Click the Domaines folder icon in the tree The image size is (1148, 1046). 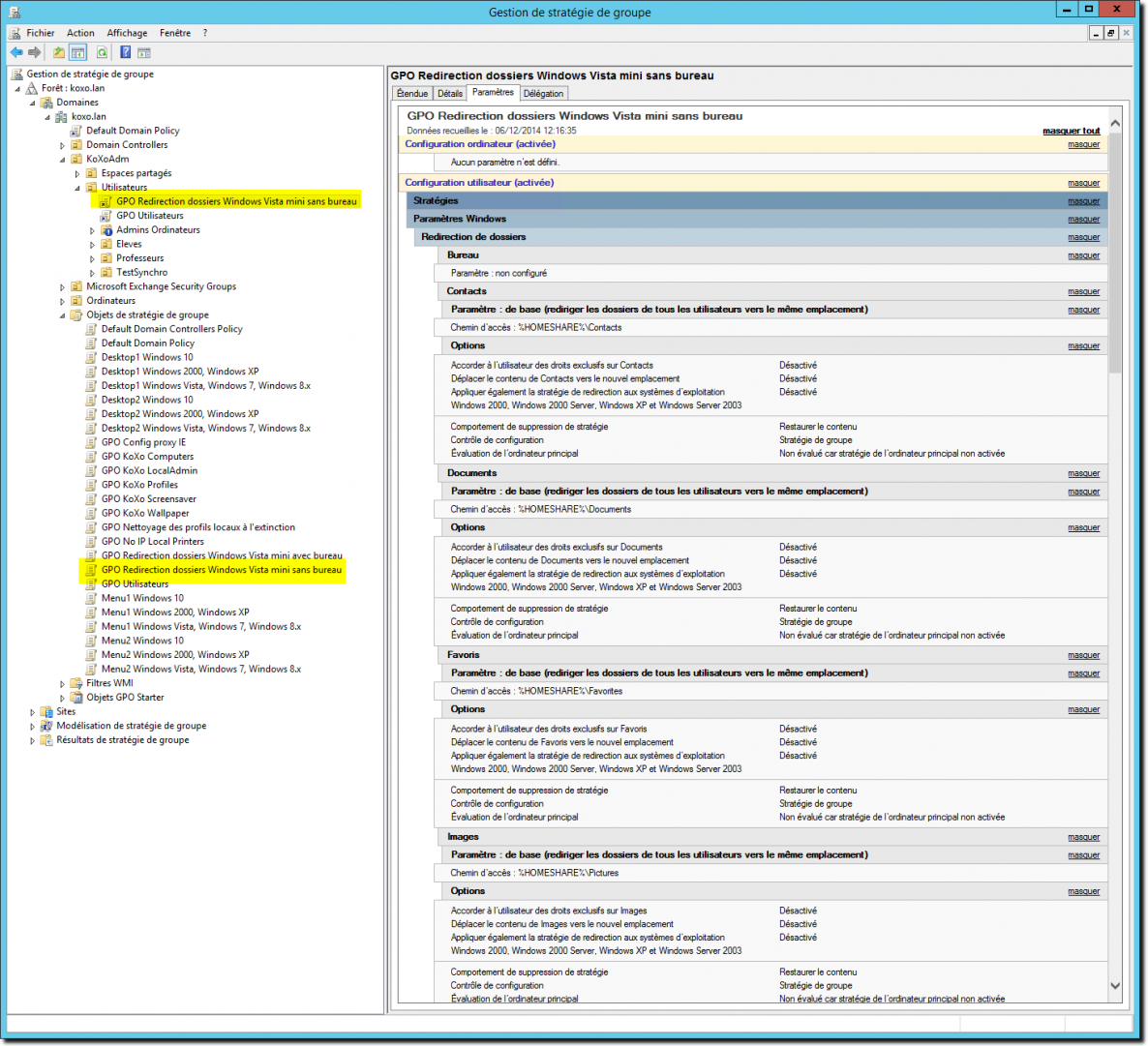point(46,103)
